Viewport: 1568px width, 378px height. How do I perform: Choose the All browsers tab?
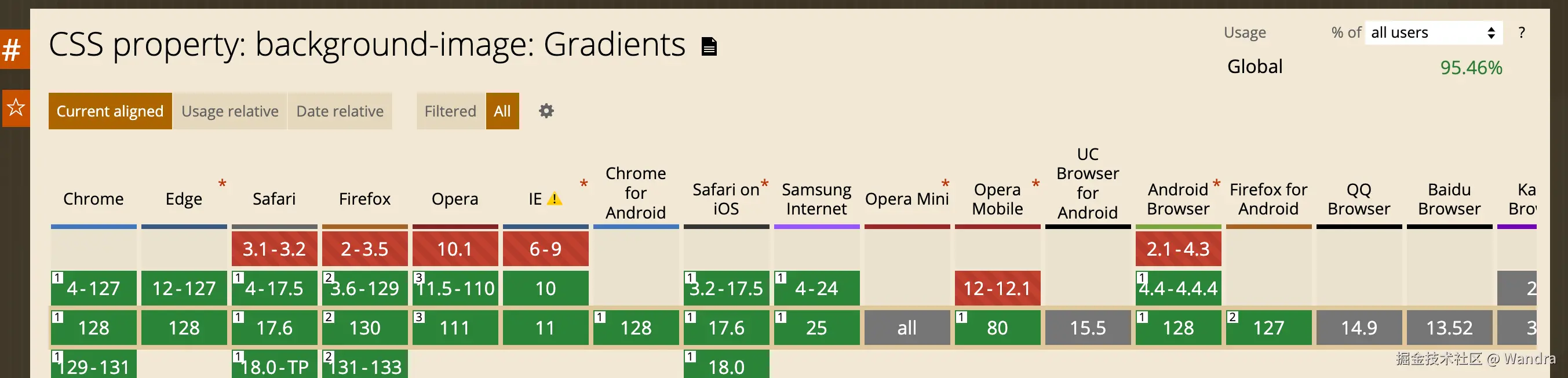[502, 111]
